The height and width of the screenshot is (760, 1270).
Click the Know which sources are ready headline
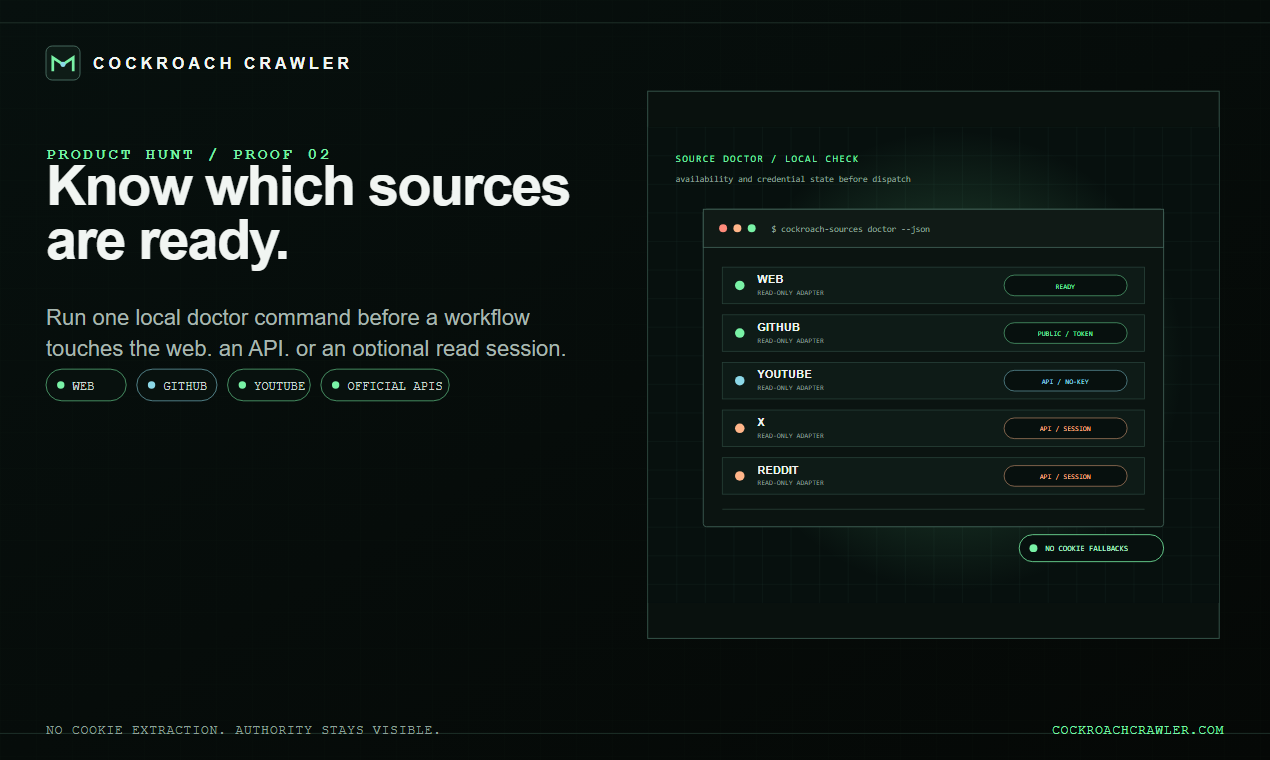tap(308, 214)
